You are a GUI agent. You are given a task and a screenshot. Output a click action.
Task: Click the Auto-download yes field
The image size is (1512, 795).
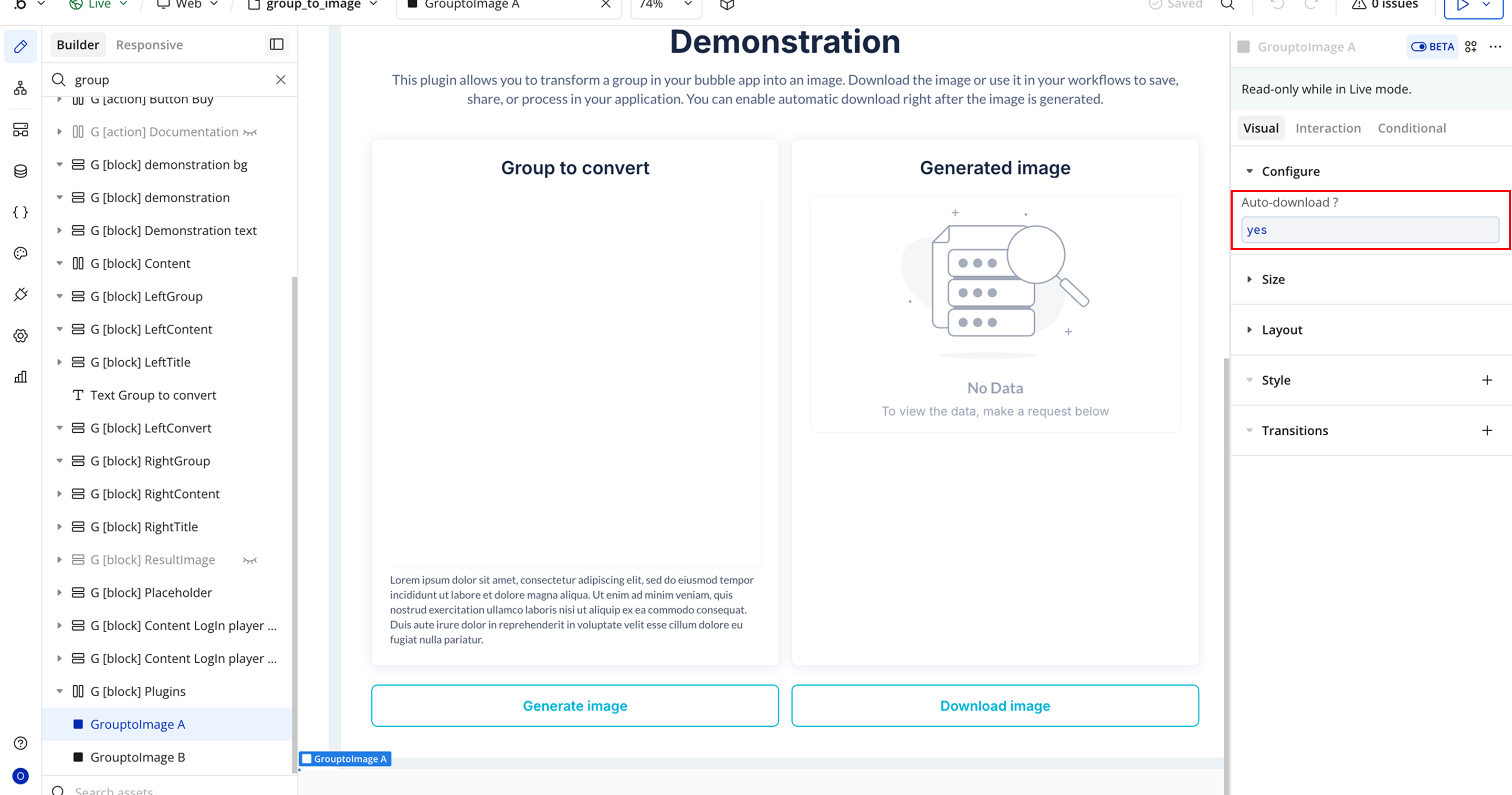[1369, 229]
